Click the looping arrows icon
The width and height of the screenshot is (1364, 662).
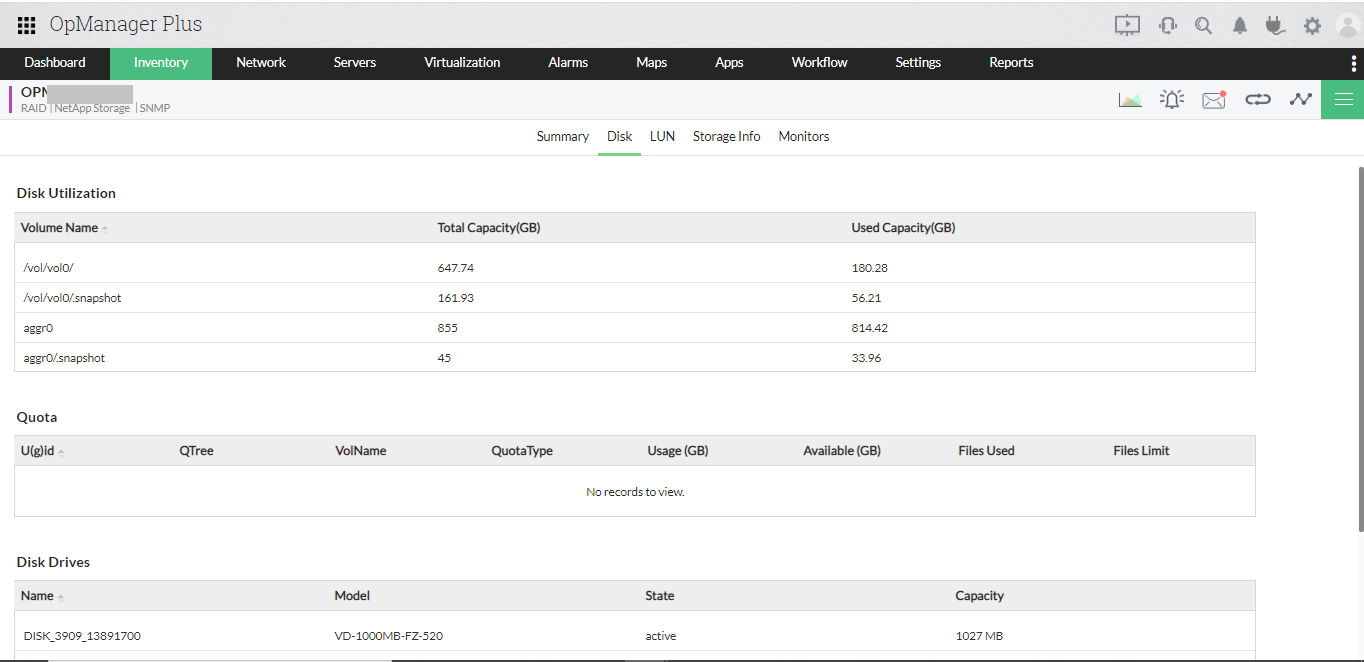(x=1257, y=100)
